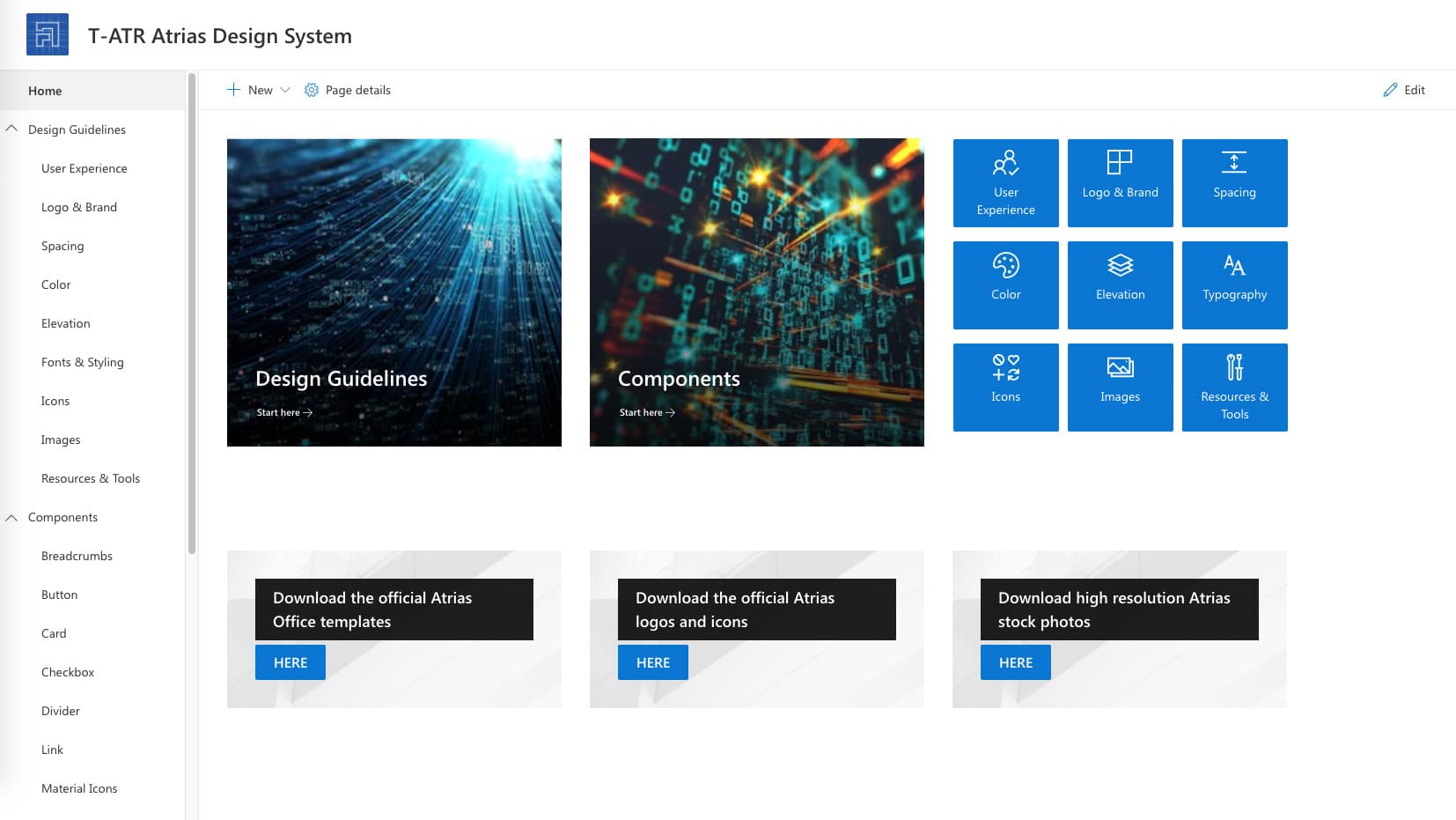Open the Images tile
This screenshot has width=1456, height=820.
1120,387
